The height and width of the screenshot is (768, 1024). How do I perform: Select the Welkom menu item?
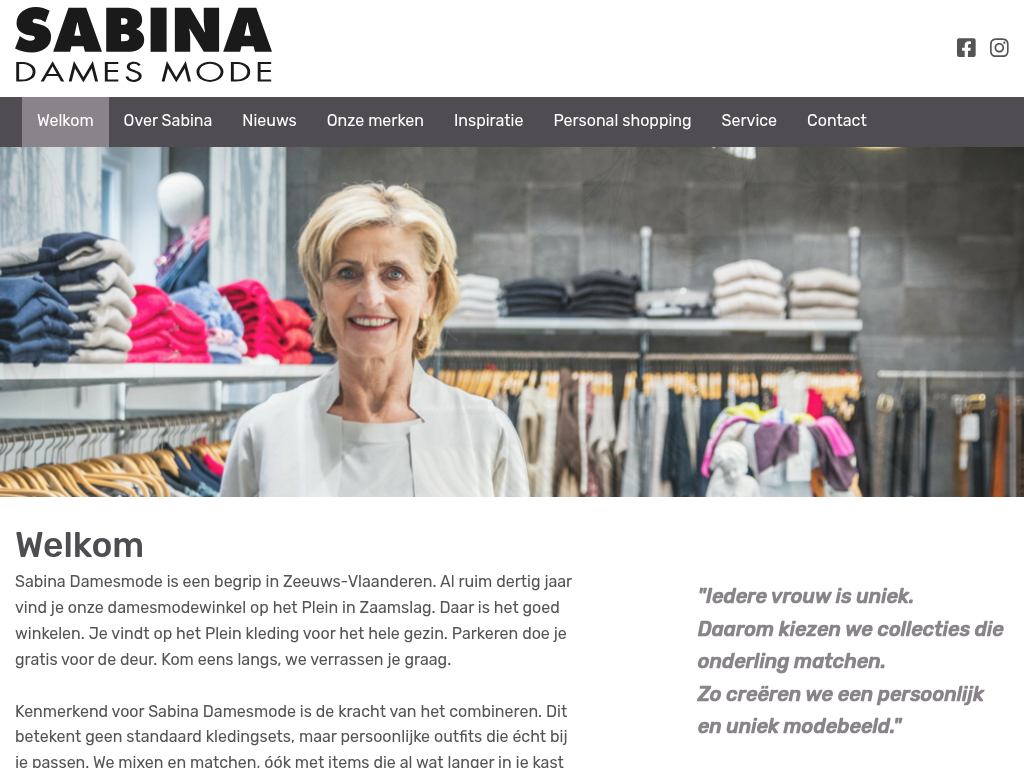(65, 121)
